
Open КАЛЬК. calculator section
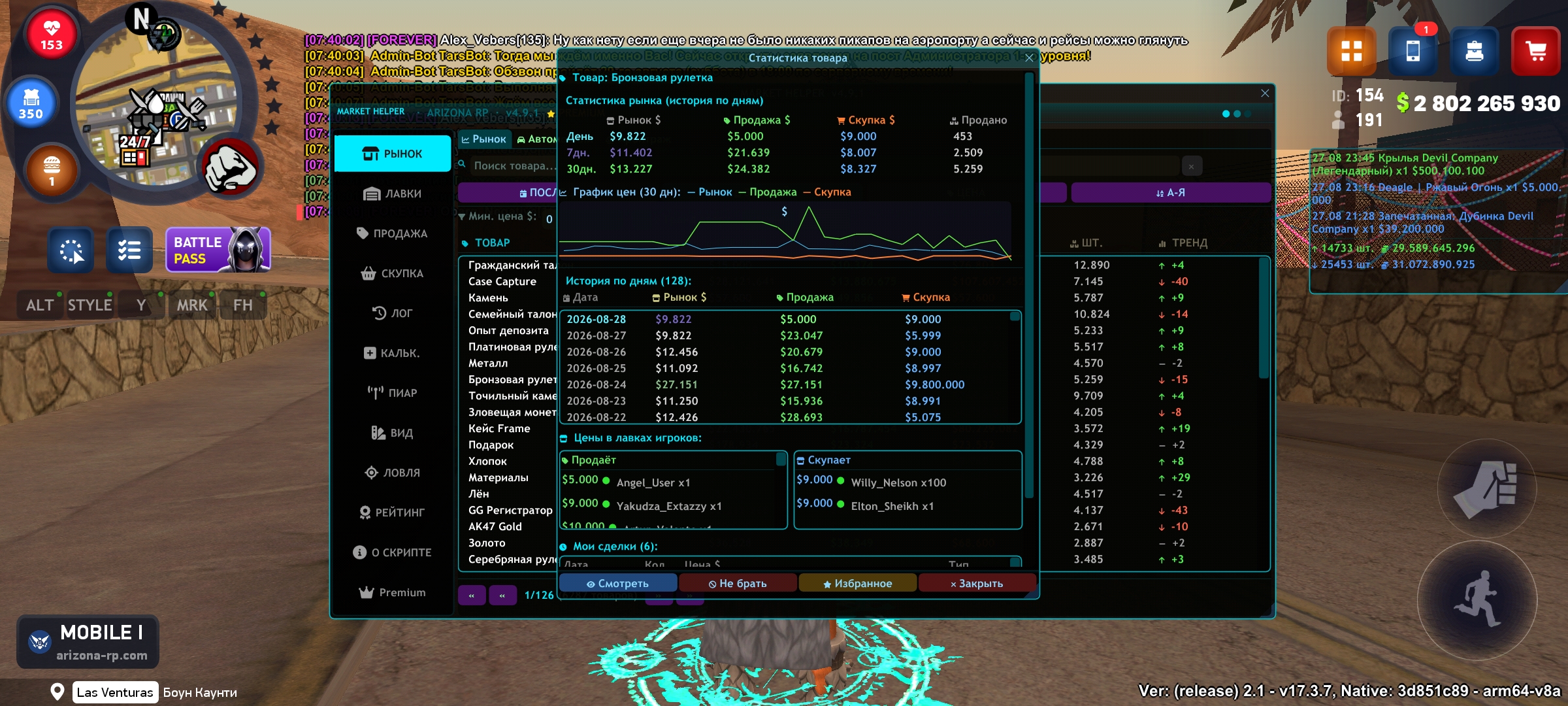coord(392,353)
